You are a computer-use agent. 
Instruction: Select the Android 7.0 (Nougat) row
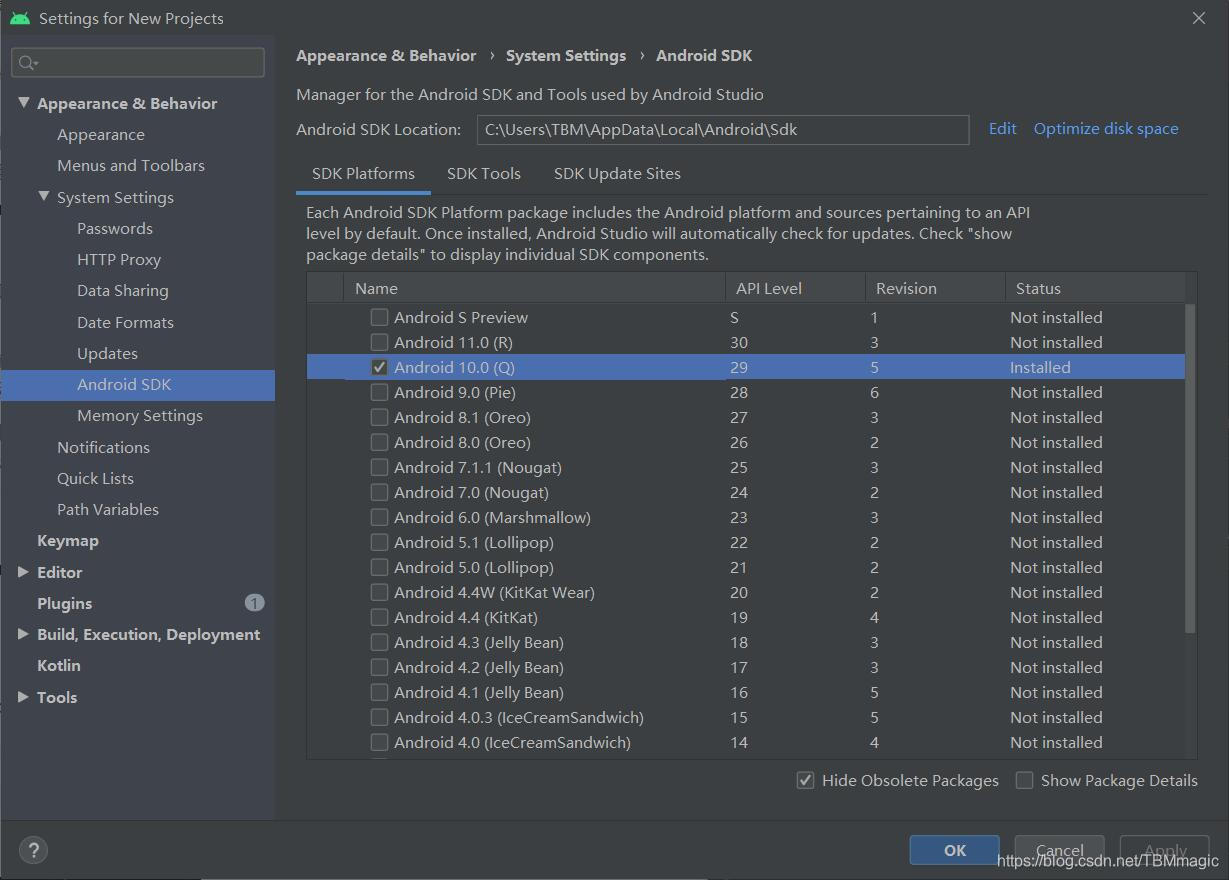coord(745,492)
